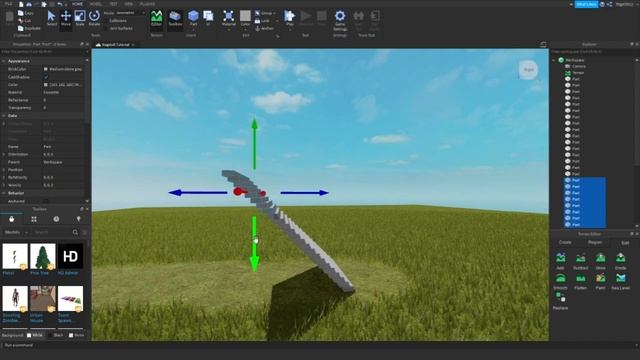Click the What's New button
This screenshot has width=640, height=360.
click(x=587, y=4)
